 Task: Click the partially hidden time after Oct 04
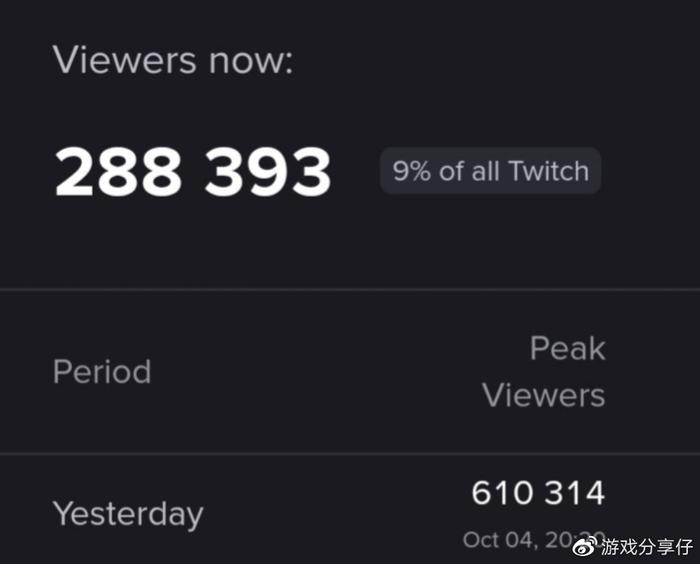[x=574, y=539]
